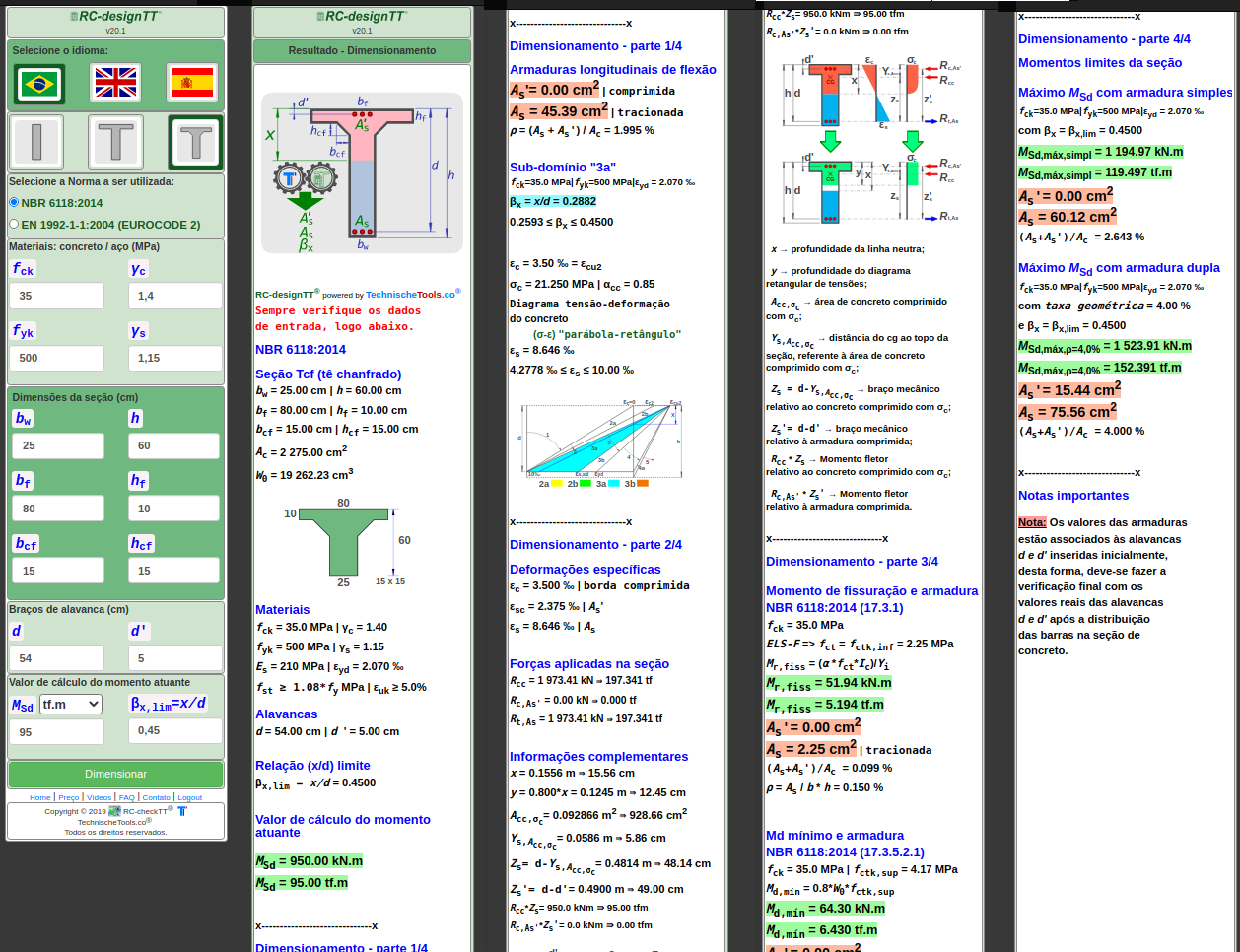Click the 'Md,min = 64.30 kN.m' value
The image size is (1240, 952).
[826, 909]
